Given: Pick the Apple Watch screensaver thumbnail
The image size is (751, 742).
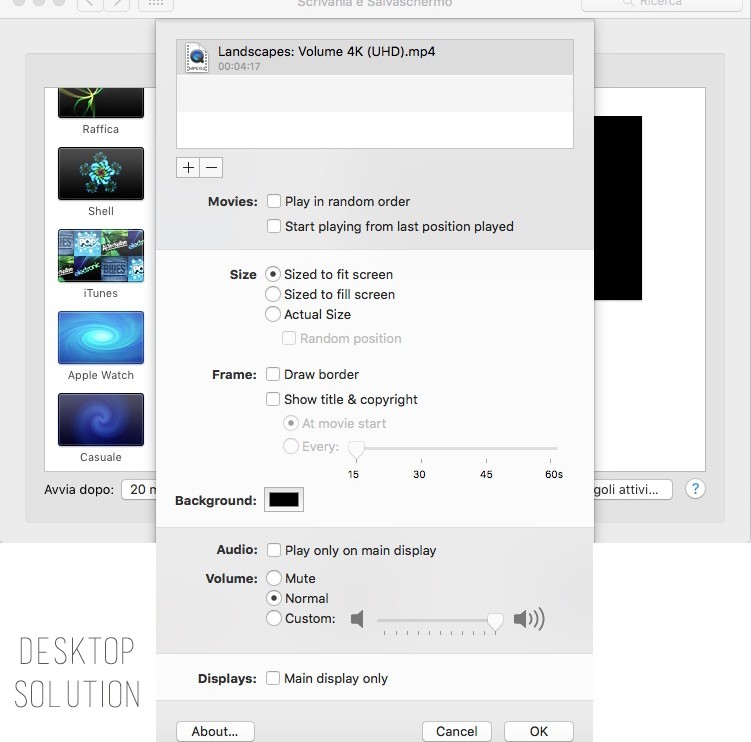Looking at the screenshot, I should pyautogui.click(x=101, y=338).
